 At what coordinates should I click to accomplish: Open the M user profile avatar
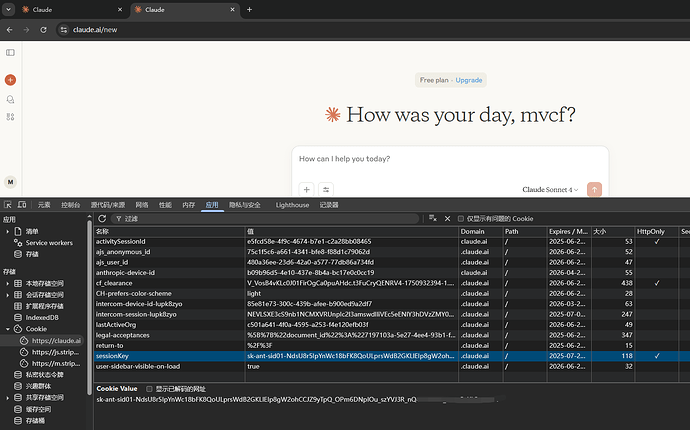(x=11, y=182)
